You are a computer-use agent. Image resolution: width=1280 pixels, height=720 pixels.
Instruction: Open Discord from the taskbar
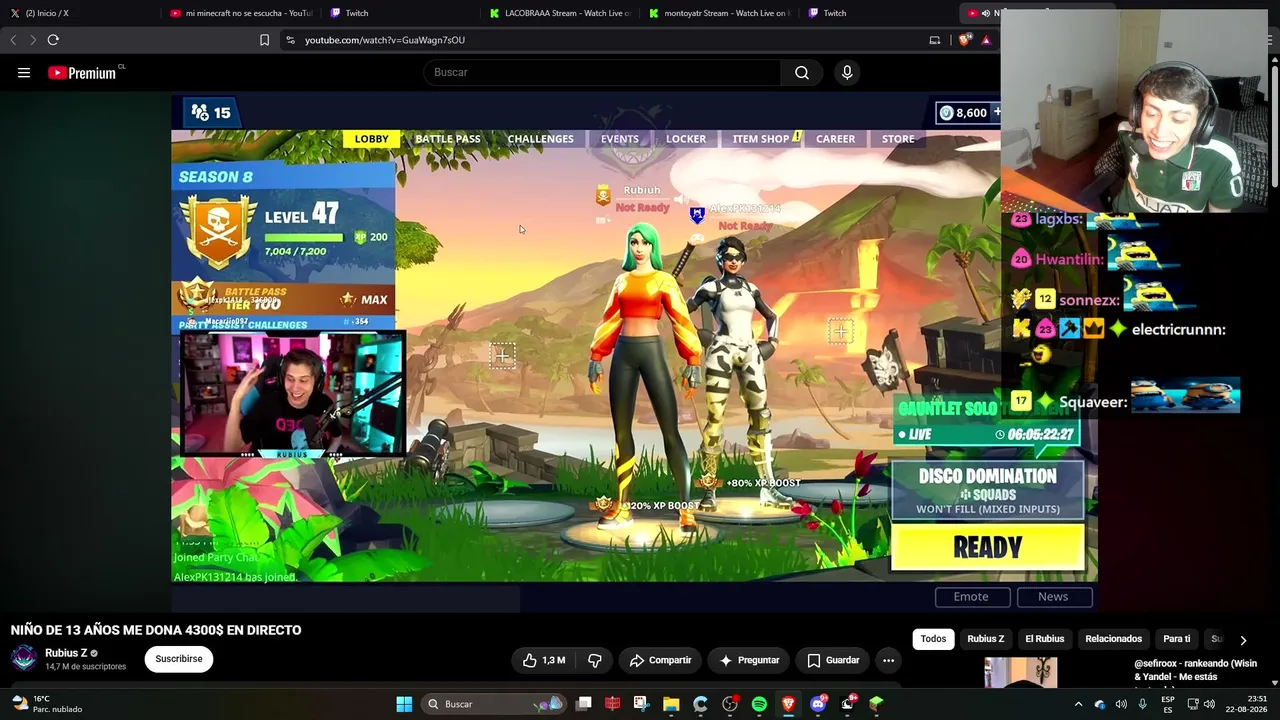pos(818,704)
